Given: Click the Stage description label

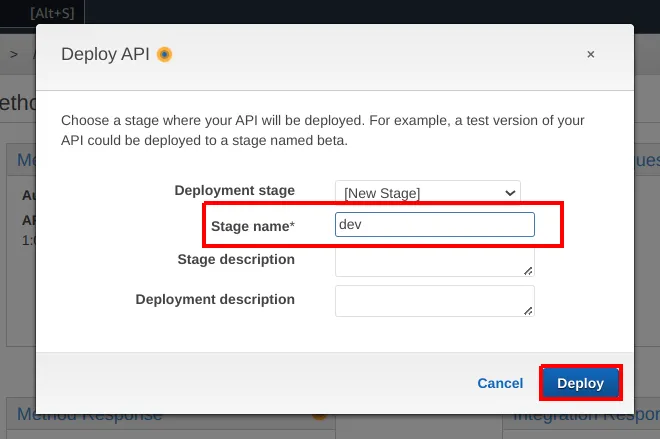Looking at the screenshot, I should 236,259.
